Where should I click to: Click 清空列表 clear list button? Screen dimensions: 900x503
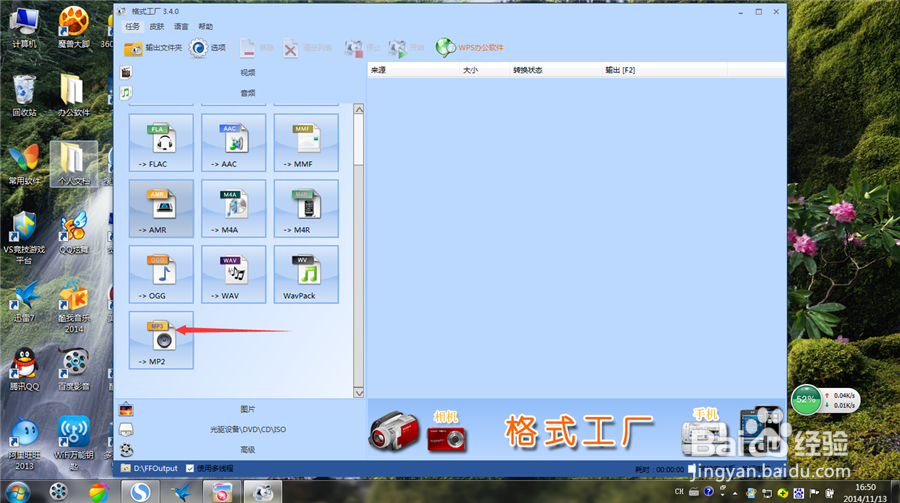(x=308, y=48)
